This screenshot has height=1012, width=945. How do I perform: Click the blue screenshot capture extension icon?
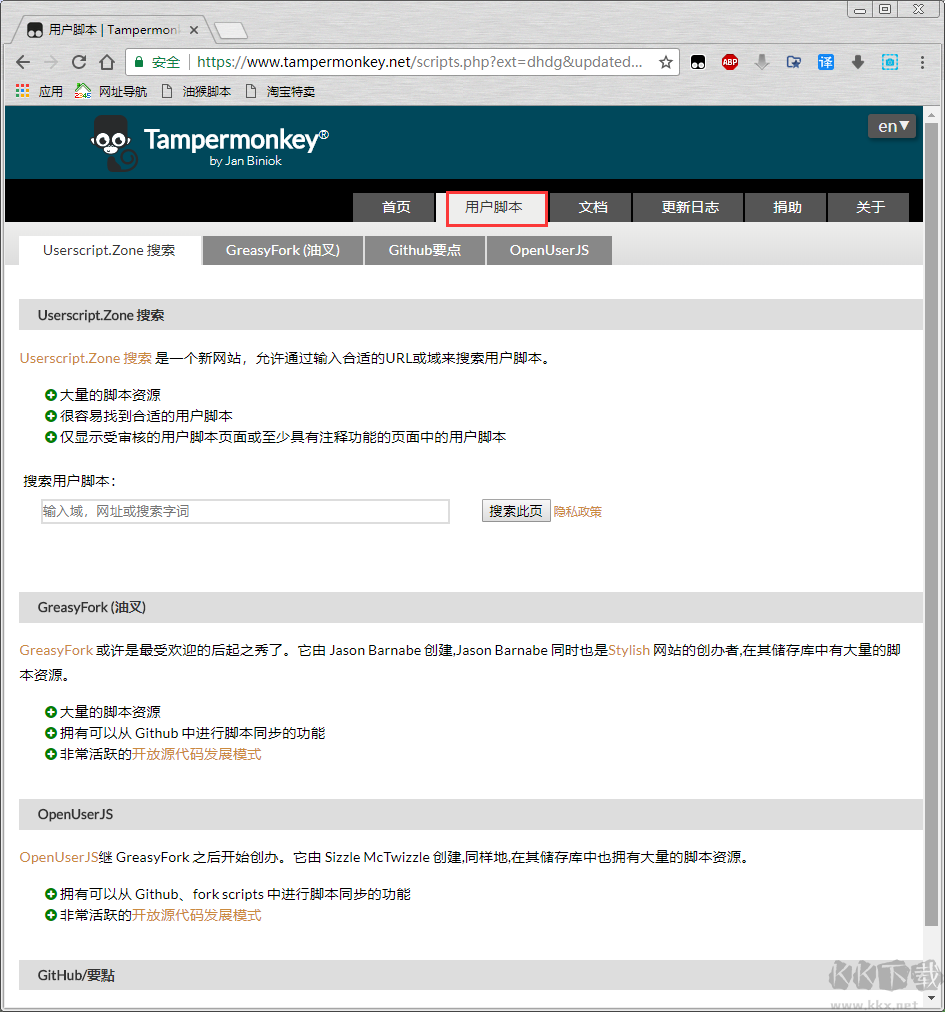point(890,62)
